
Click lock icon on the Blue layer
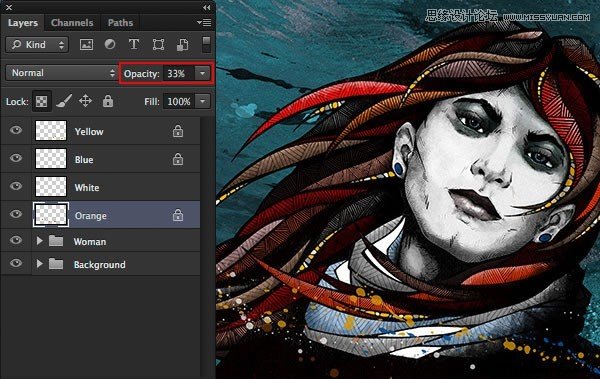[178, 159]
